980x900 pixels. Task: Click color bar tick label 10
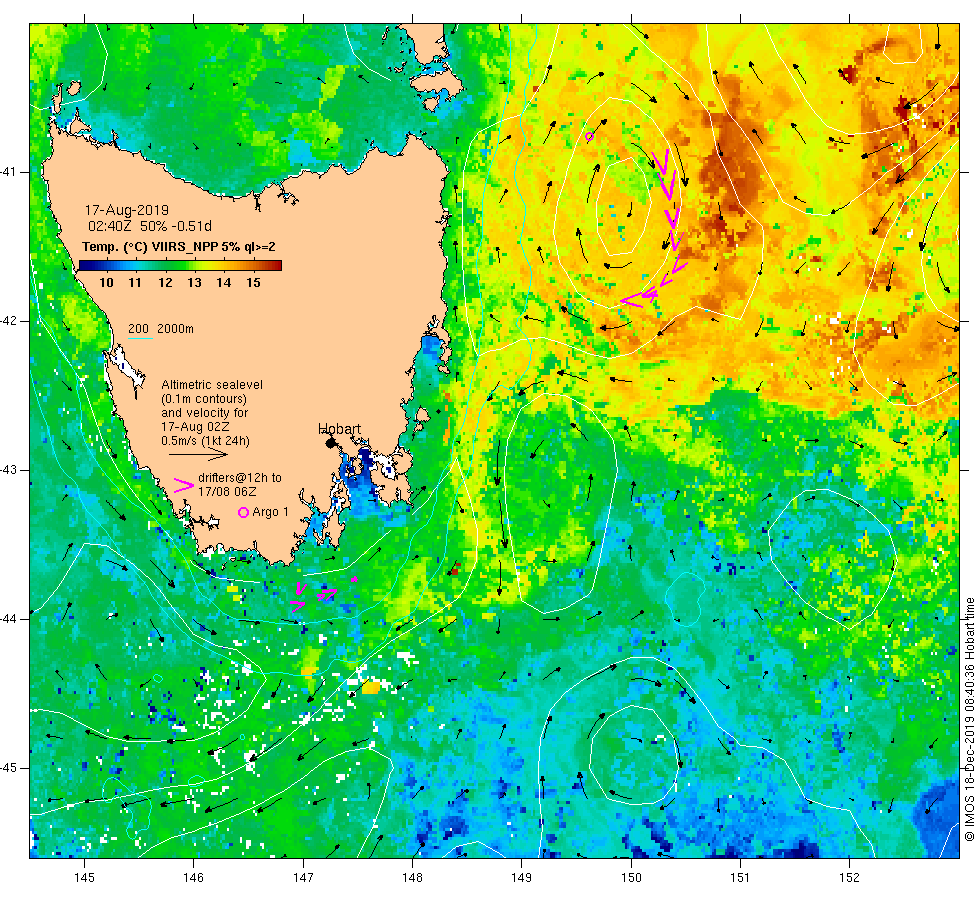(x=106, y=282)
